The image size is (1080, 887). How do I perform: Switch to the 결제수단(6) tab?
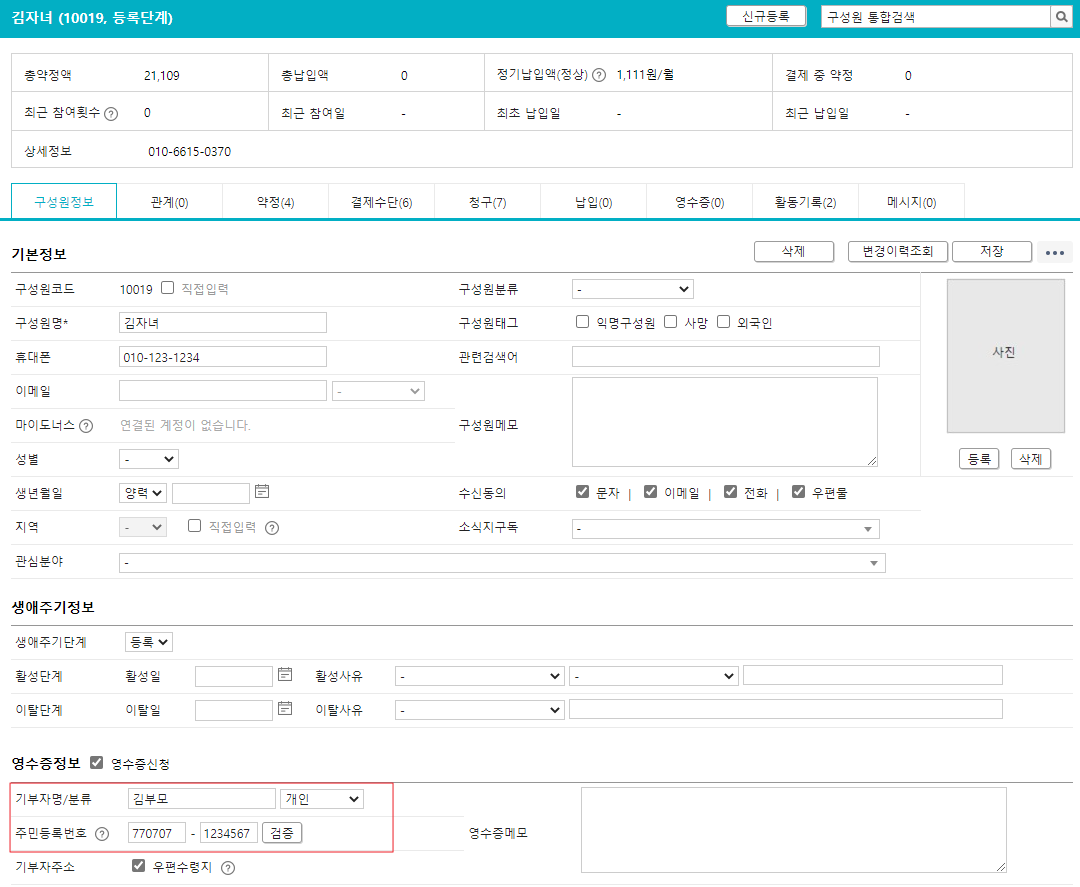tap(382, 202)
